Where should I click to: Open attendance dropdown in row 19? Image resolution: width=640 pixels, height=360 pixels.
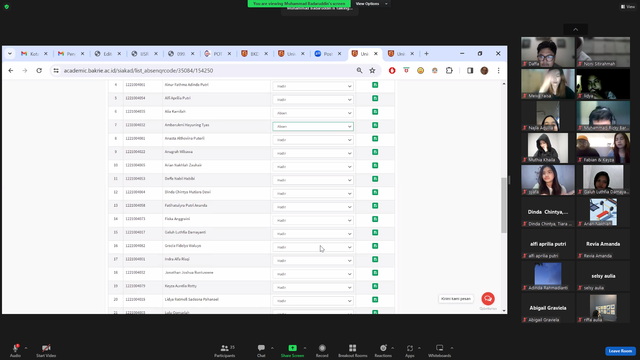(313, 287)
